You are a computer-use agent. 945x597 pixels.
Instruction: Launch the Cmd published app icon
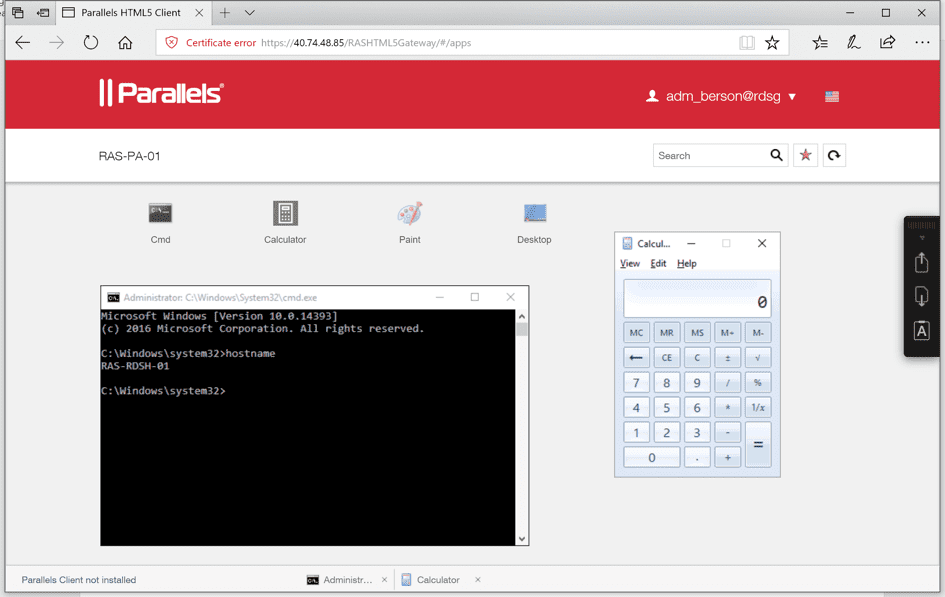160,213
